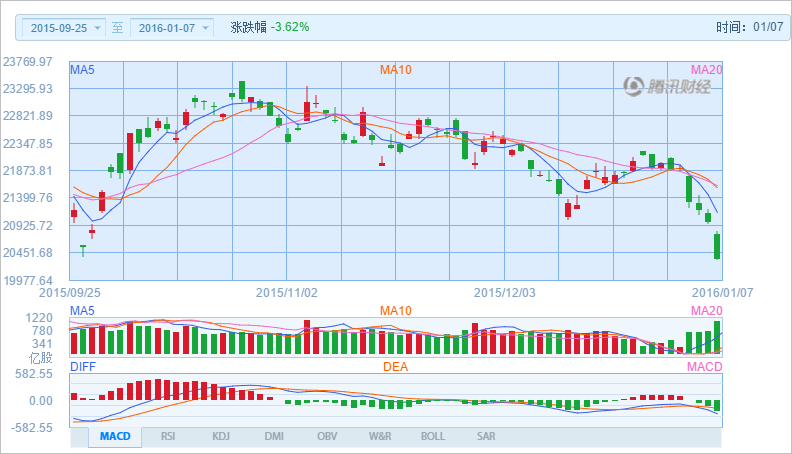The height and width of the screenshot is (454, 792).
Task: Click the -582.55 MACD axis label
Action: tap(32, 428)
